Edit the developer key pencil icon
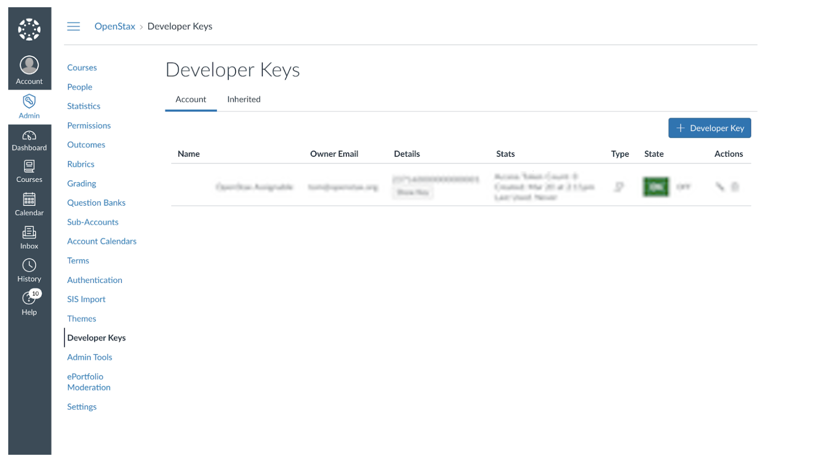Image resolution: width=822 pixels, height=466 pixels. (x=719, y=187)
